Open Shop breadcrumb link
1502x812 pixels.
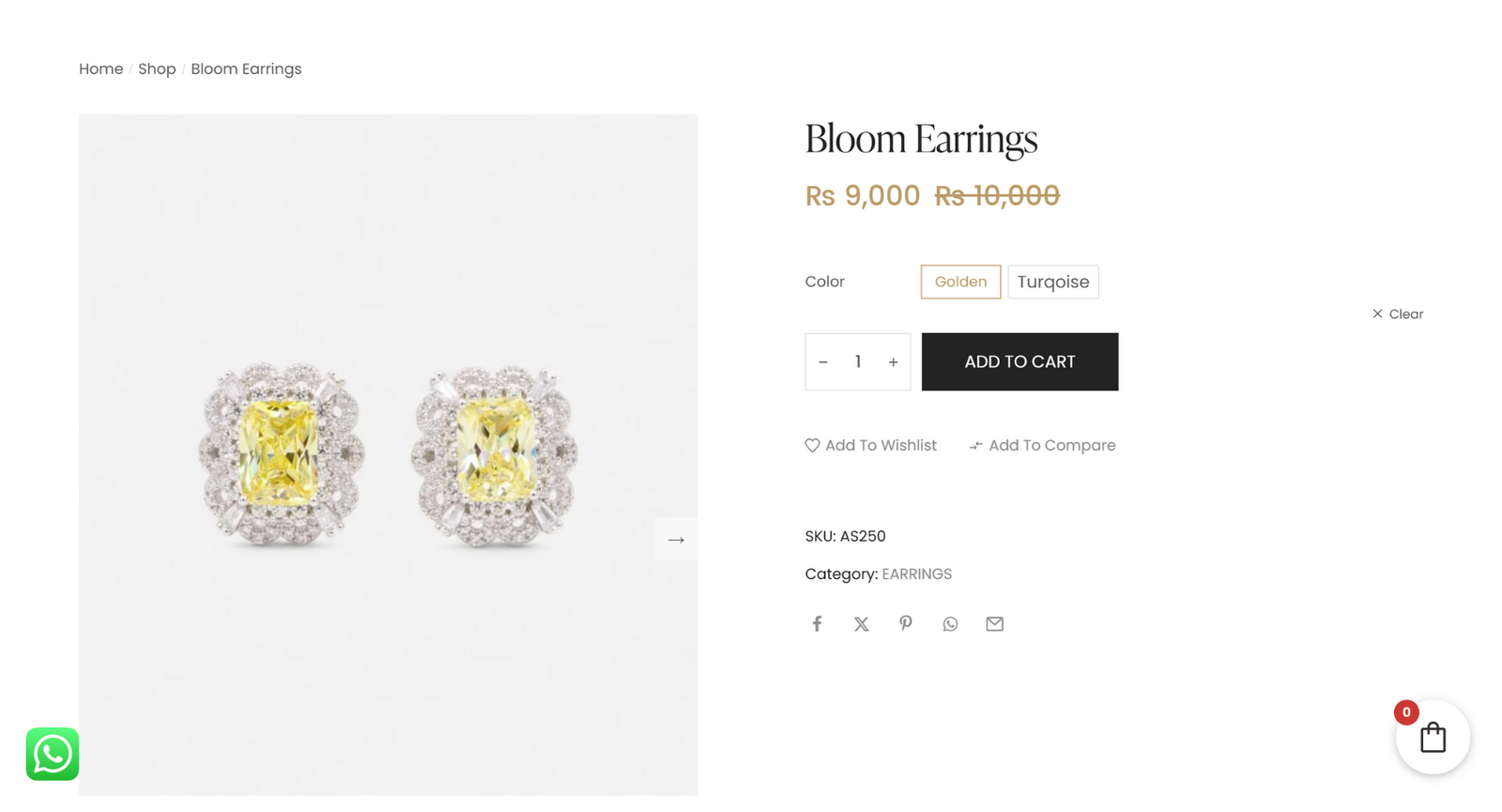click(157, 69)
